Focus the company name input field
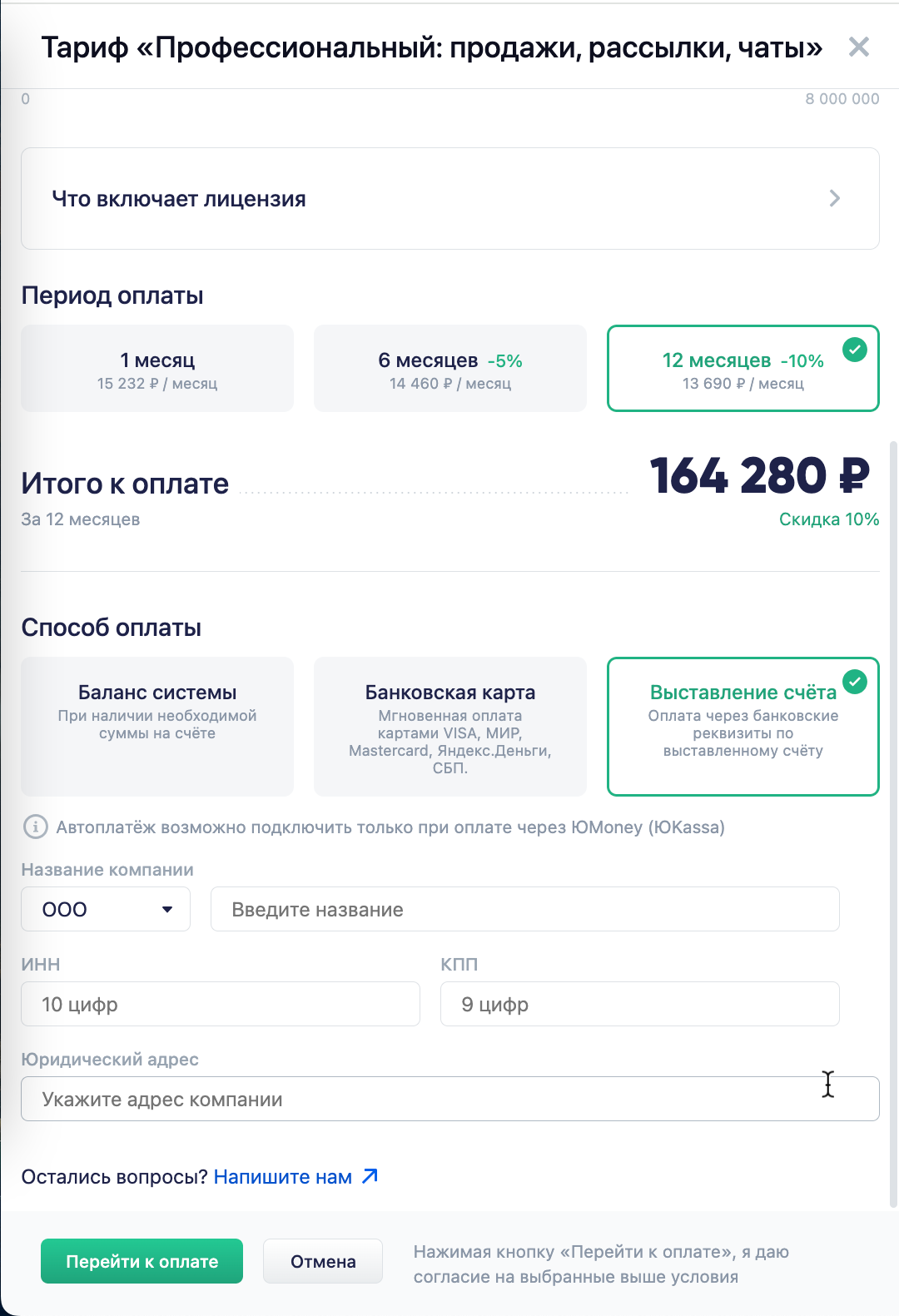 (x=524, y=909)
